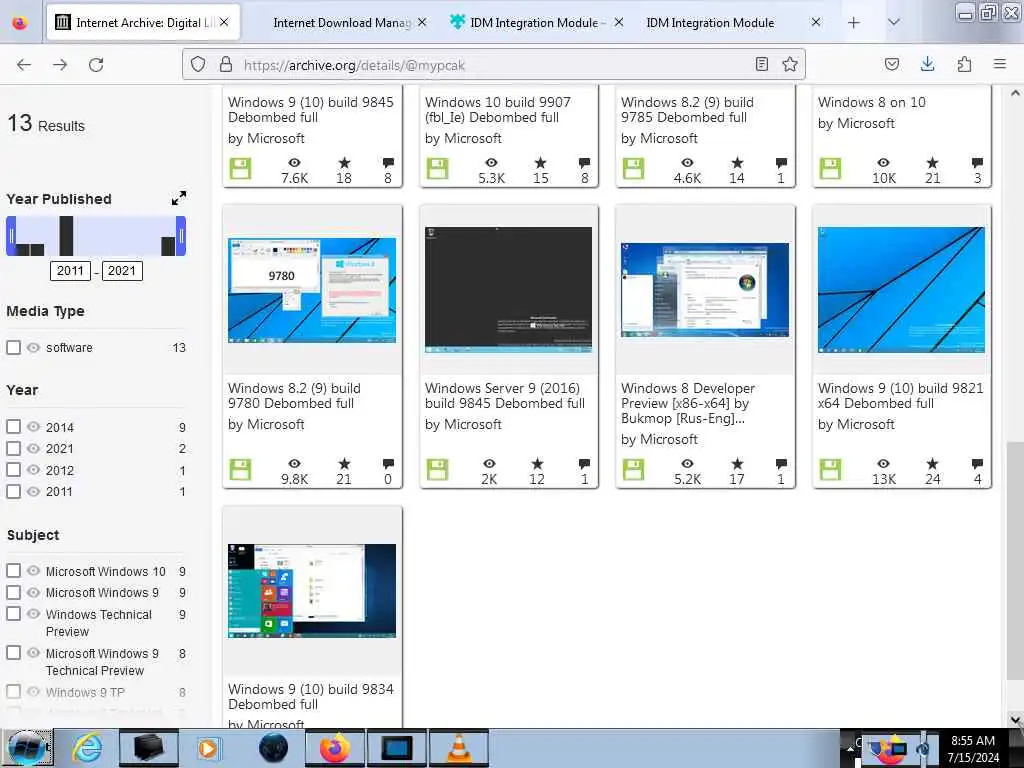Screen dimensions: 1024x768
Task: Close the Internet Archive tab
Action: tap(224, 22)
